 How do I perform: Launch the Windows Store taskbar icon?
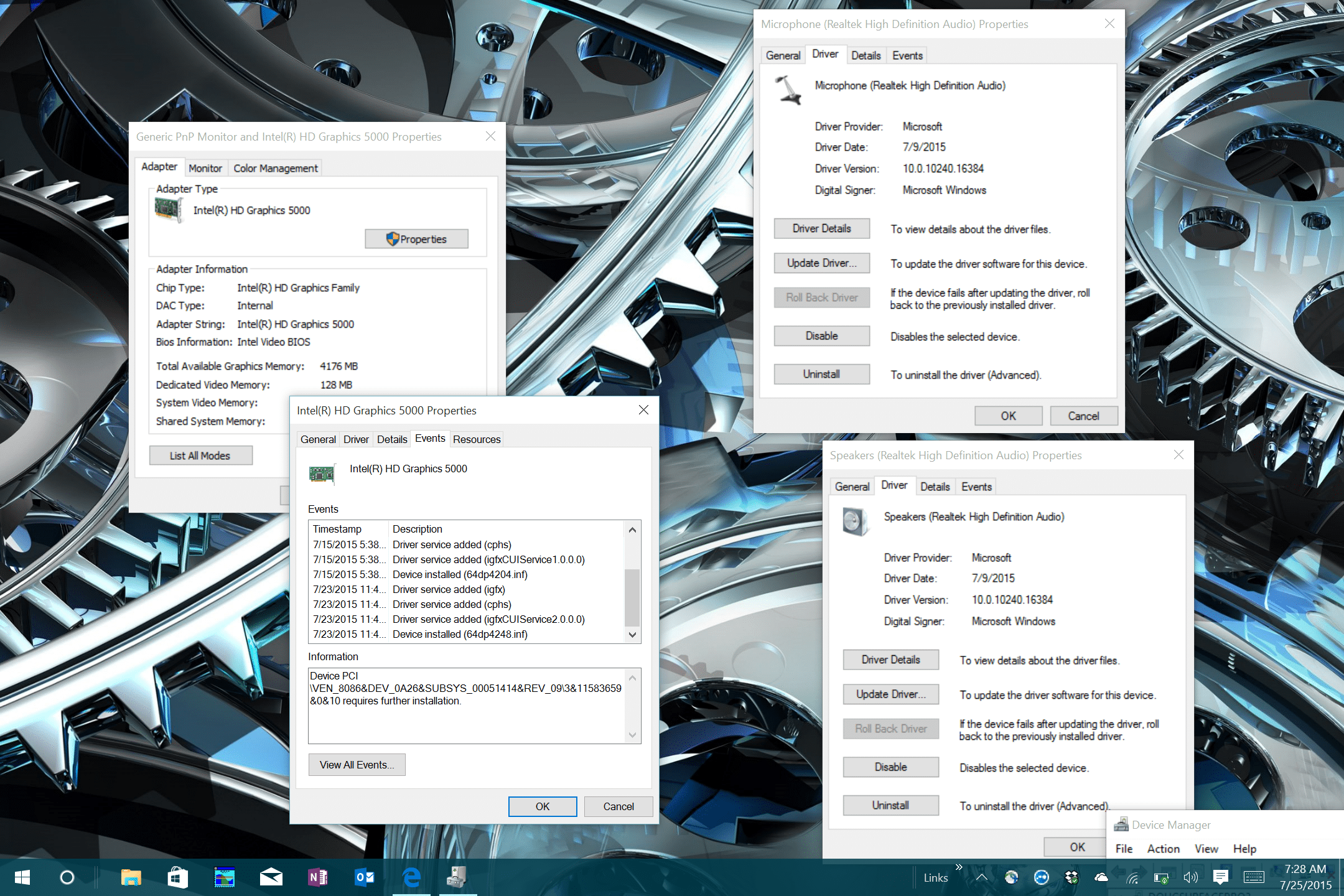click(x=177, y=877)
